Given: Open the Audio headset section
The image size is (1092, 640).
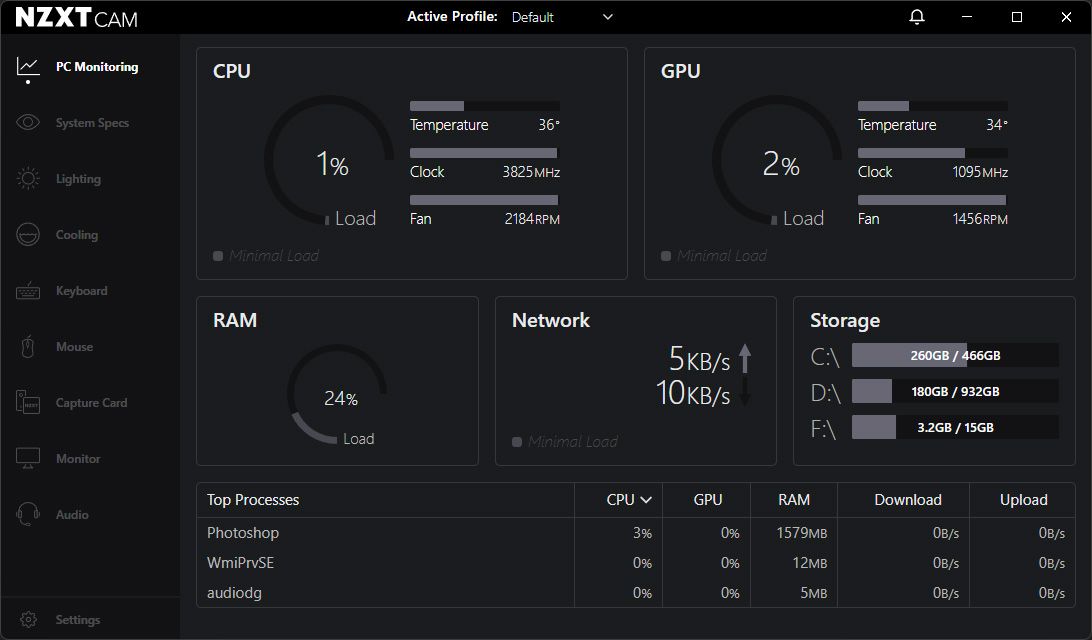Looking at the screenshot, I should point(73,514).
